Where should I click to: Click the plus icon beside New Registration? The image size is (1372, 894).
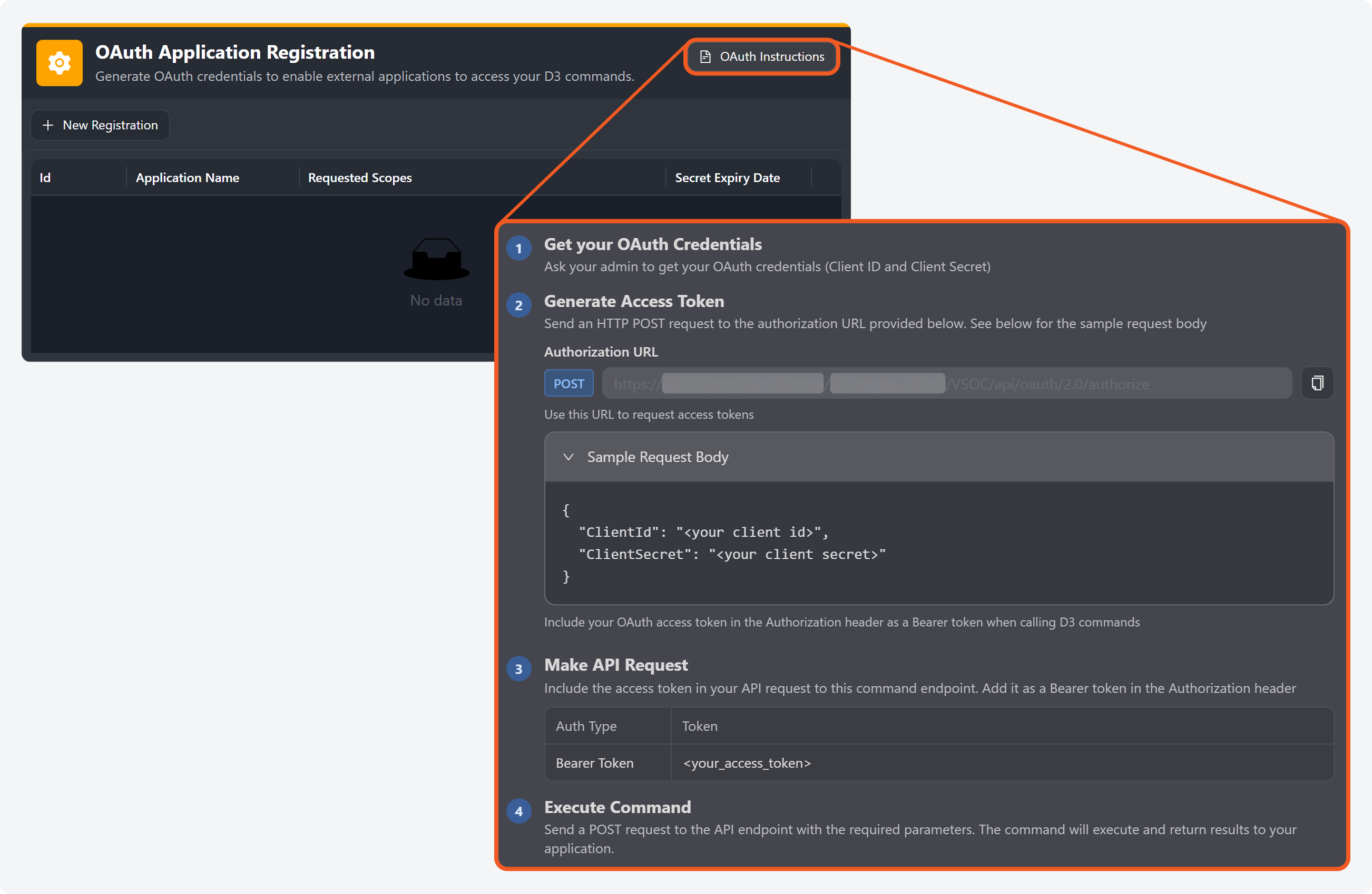[x=48, y=125]
